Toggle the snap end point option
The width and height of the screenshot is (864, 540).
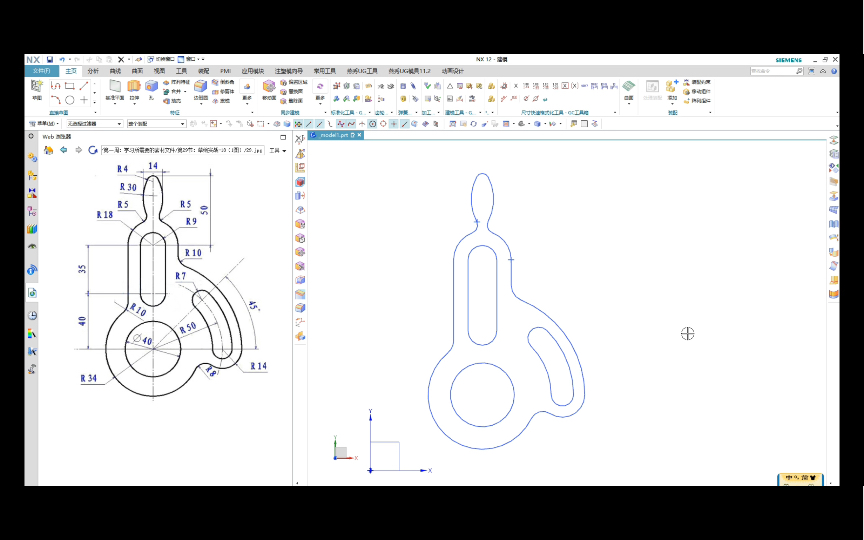click(x=309, y=124)
